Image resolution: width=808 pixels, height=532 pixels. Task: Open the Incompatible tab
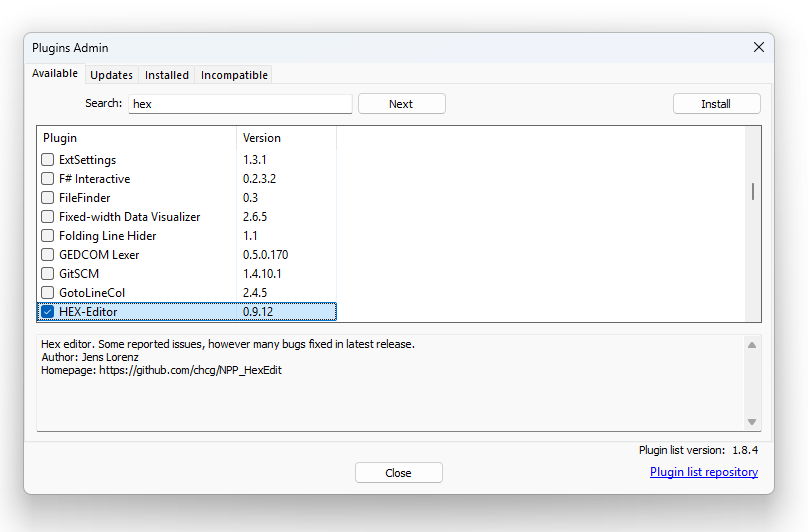(x=234, y=75)
